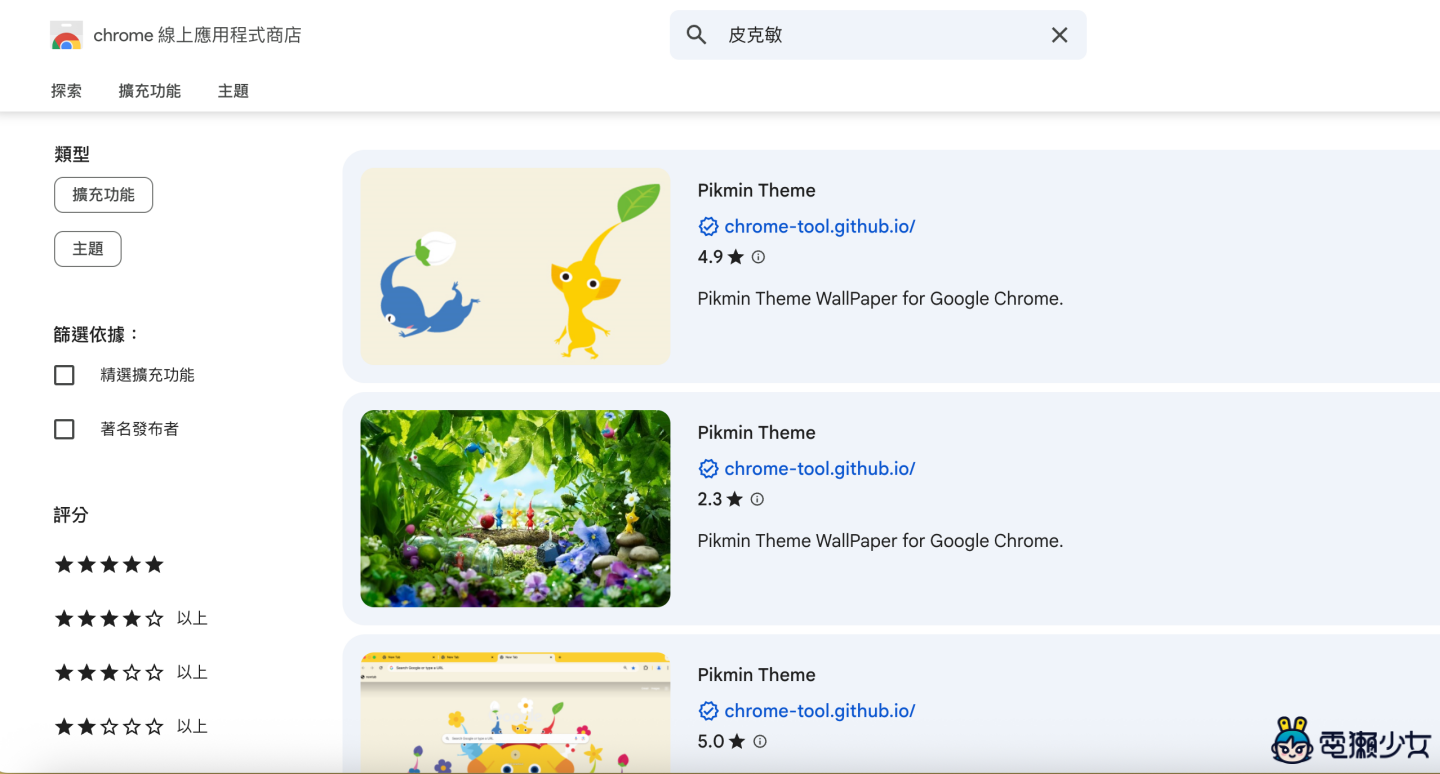Open the third Pikmin Theme title
The image size is (1440, 774).
point(757,675)
